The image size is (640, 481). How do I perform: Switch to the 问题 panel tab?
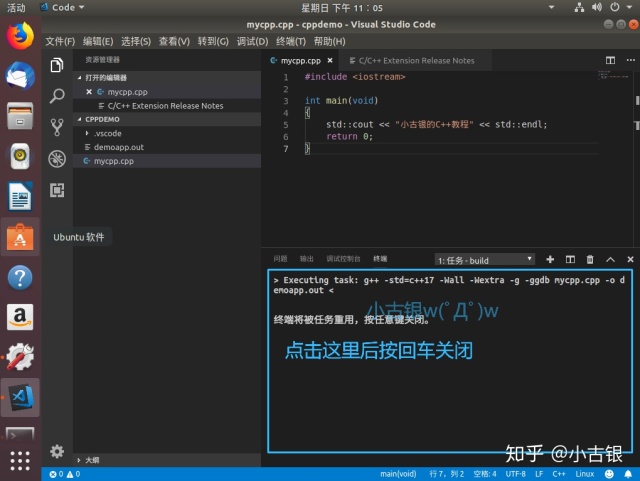[280, 258]
